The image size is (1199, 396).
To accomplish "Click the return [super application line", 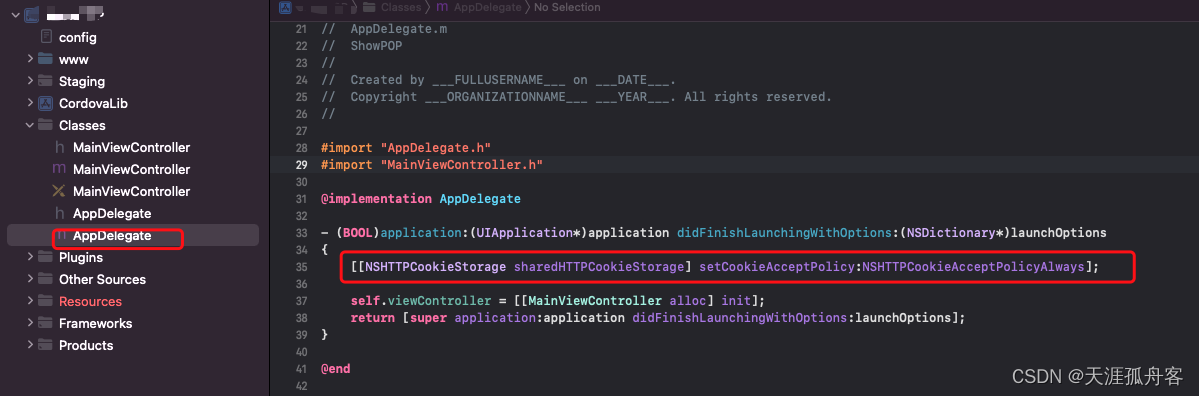I will 658,317.
